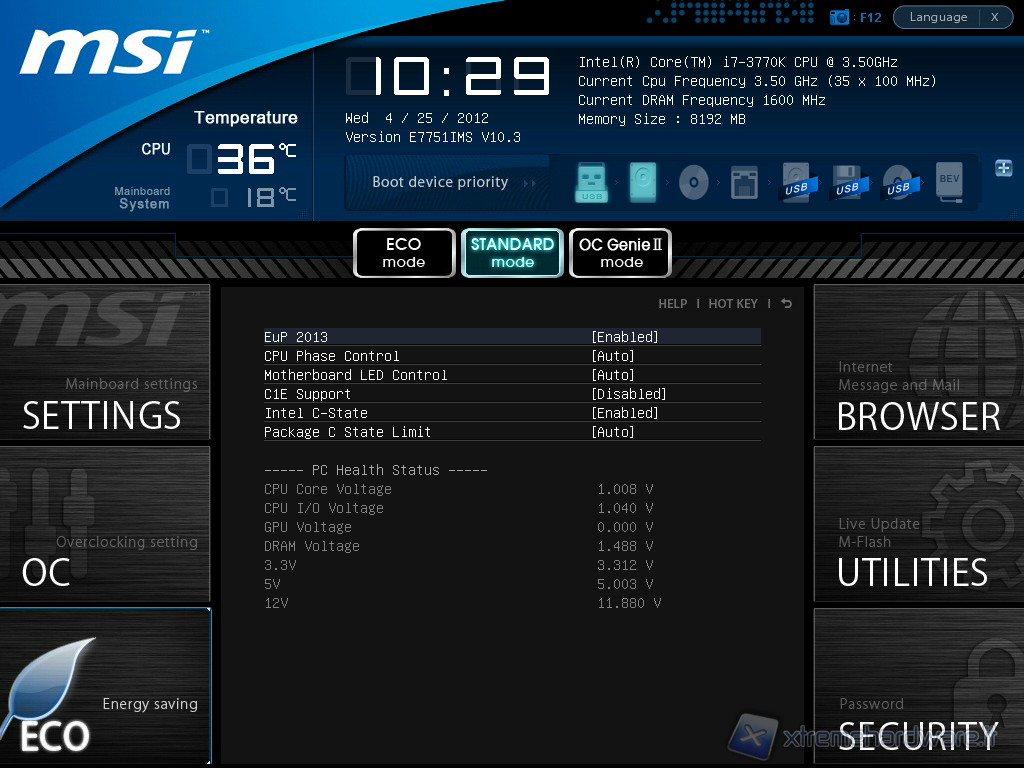
Task: Expand boot device list with plus icon
Action: point(1004,168)
